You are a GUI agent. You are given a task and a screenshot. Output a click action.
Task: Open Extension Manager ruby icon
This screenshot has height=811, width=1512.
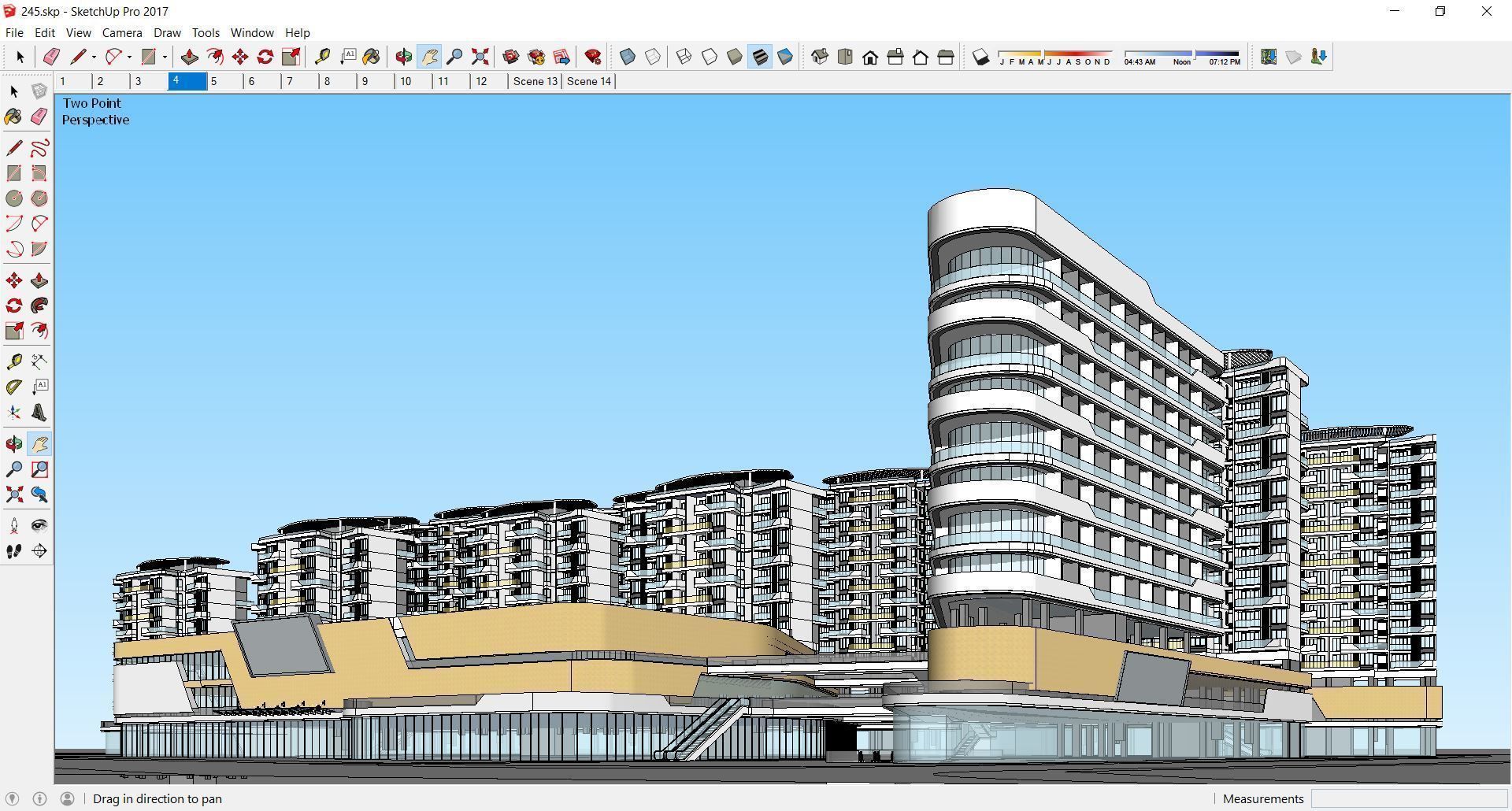pyautogui.click(x=593, y=57)
